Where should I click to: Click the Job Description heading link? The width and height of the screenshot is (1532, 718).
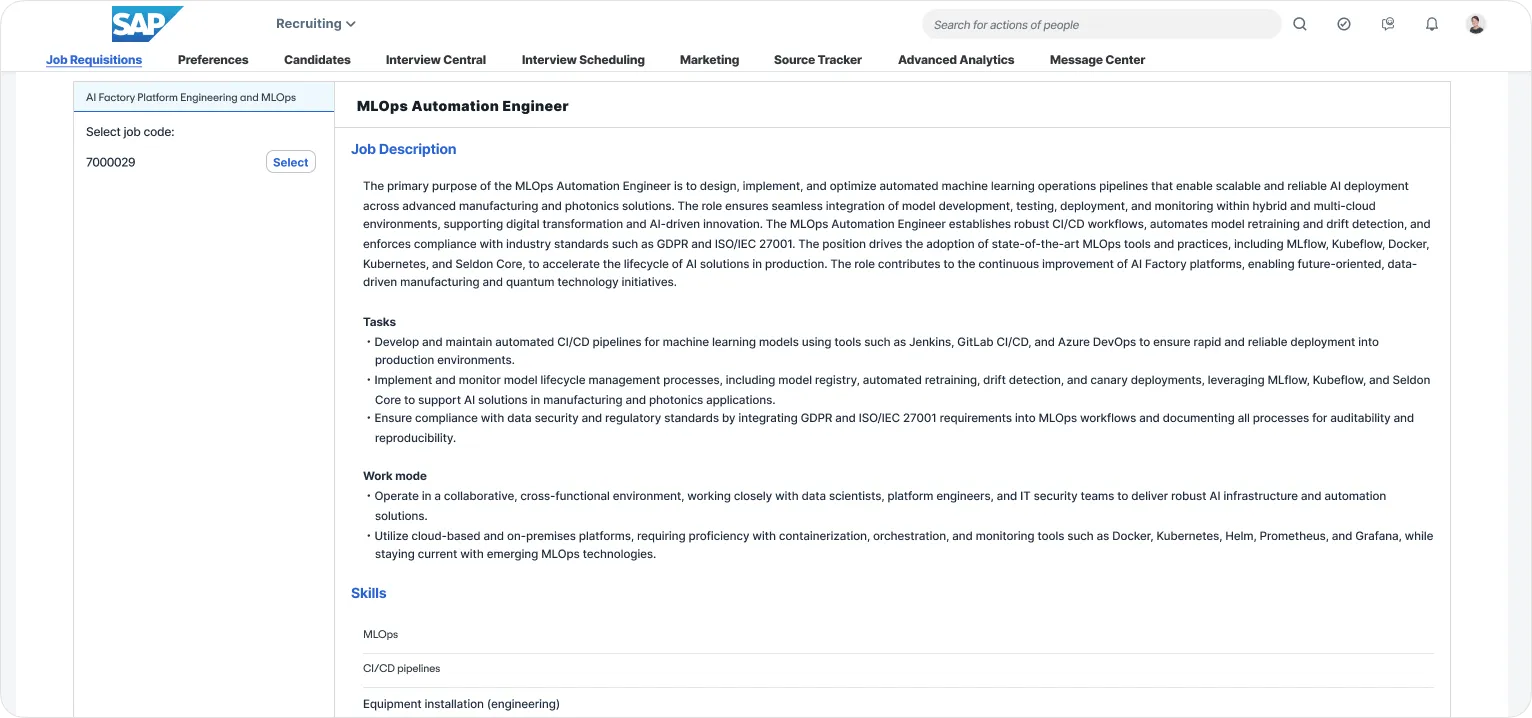click(403, 149)
